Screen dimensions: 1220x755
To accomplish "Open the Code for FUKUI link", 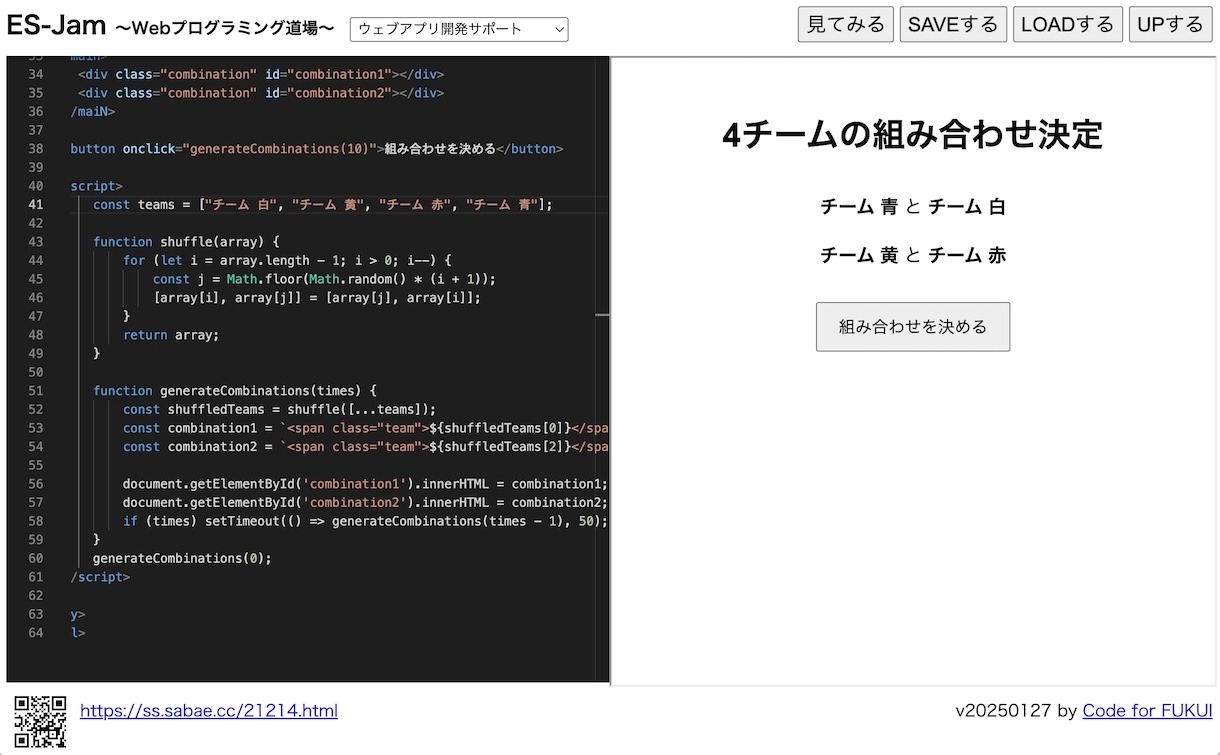I will (1147, 711).
